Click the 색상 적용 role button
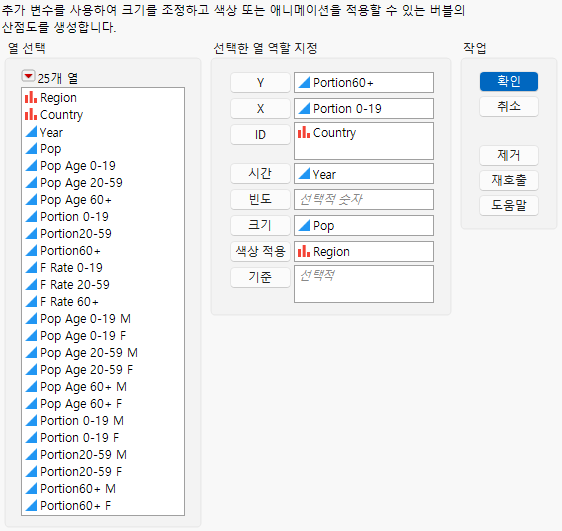This screenshot has width=562, height=531. 260,251
